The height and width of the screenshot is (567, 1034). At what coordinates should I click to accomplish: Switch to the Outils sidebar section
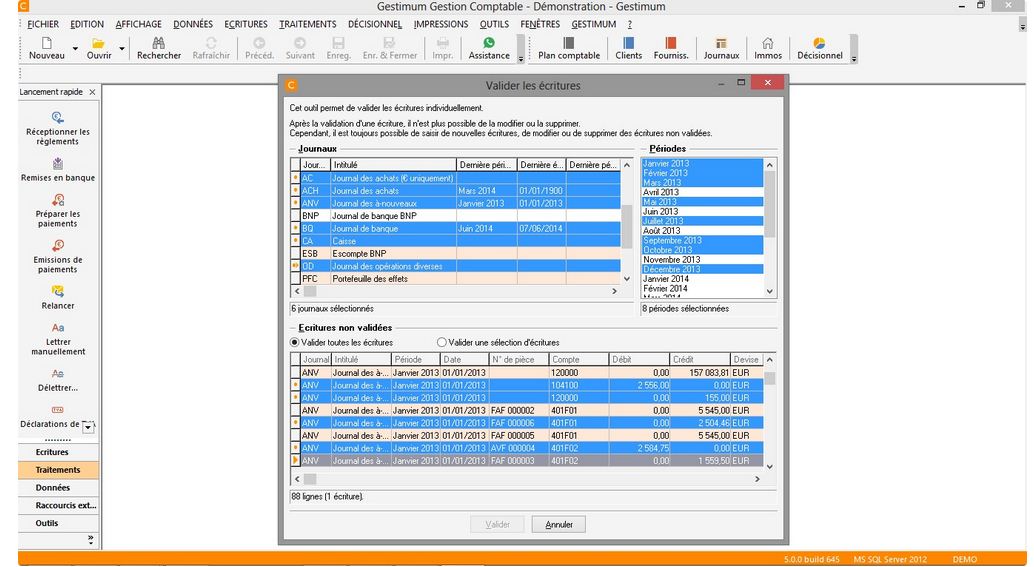point(58,523)
